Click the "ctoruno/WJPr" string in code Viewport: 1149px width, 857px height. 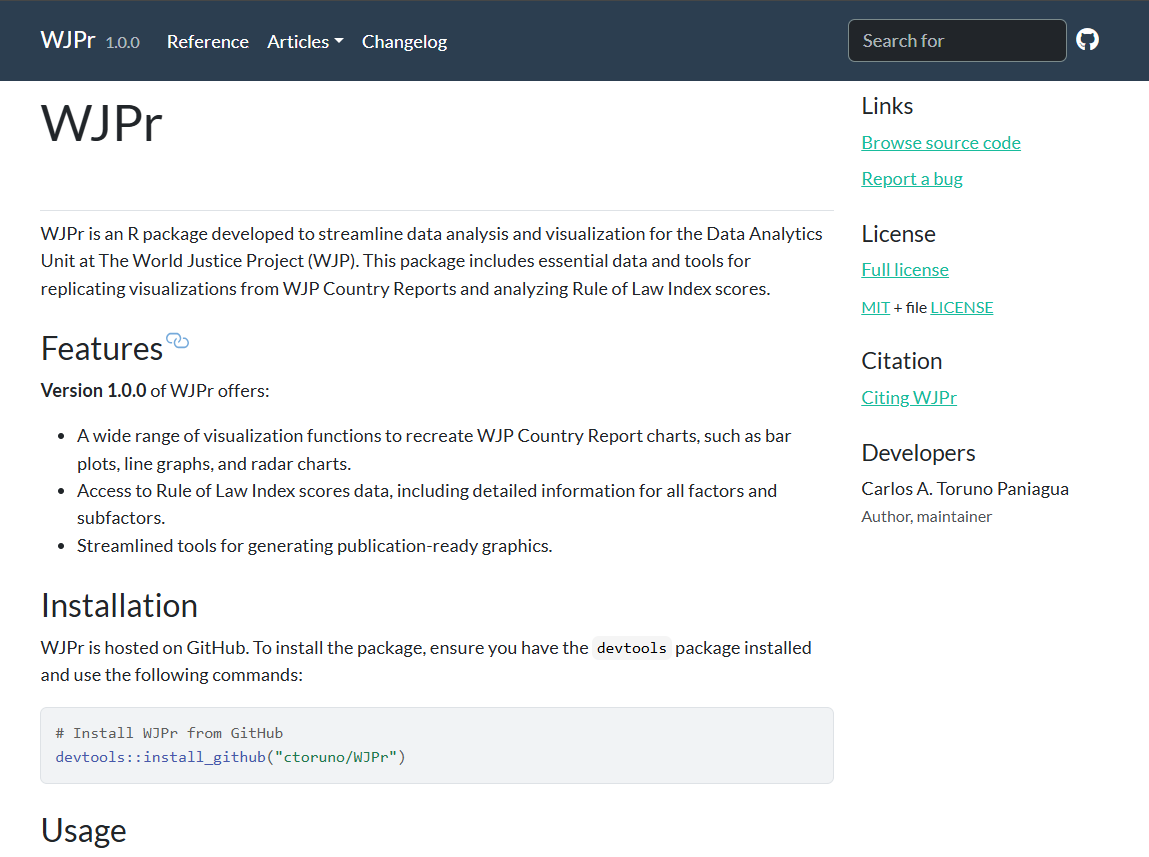click(x=335, y=757)
